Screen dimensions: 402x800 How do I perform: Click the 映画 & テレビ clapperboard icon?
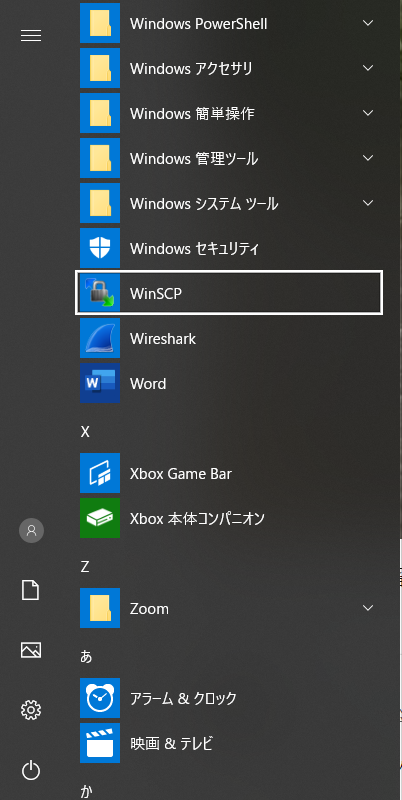point(100,743)
